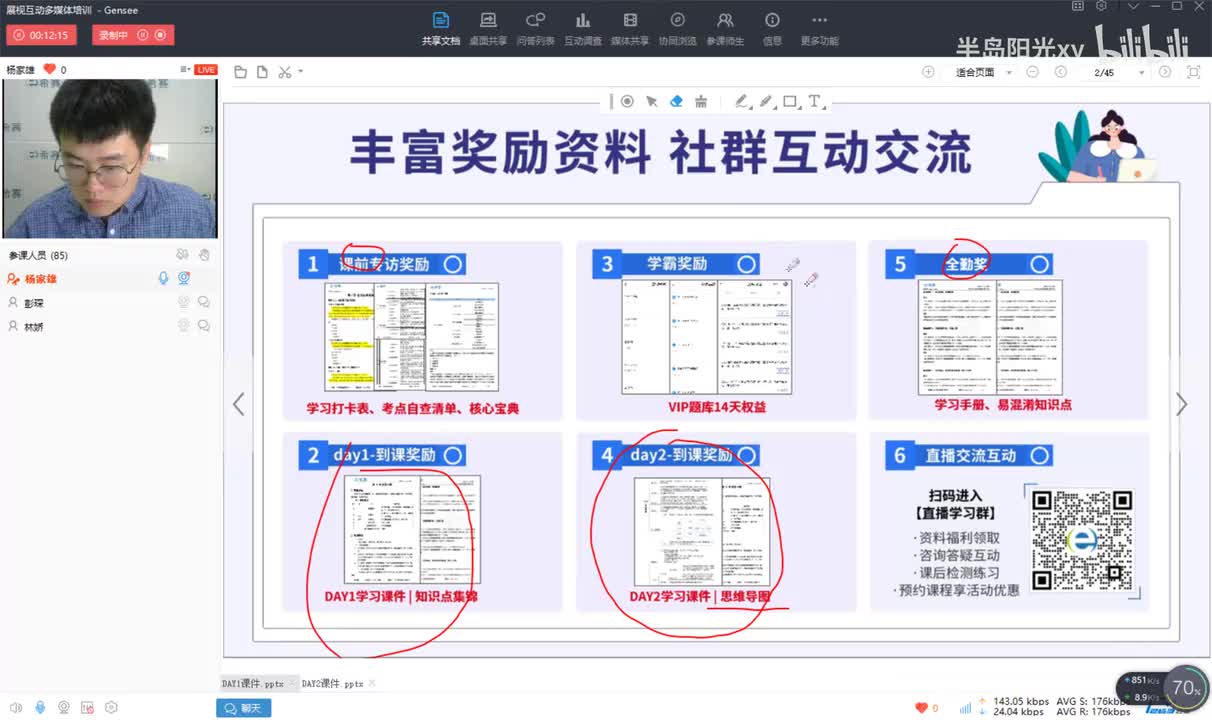Toggle microphone in bottom status bar
Screen dimensions: 1212x720
coord(40,708)
